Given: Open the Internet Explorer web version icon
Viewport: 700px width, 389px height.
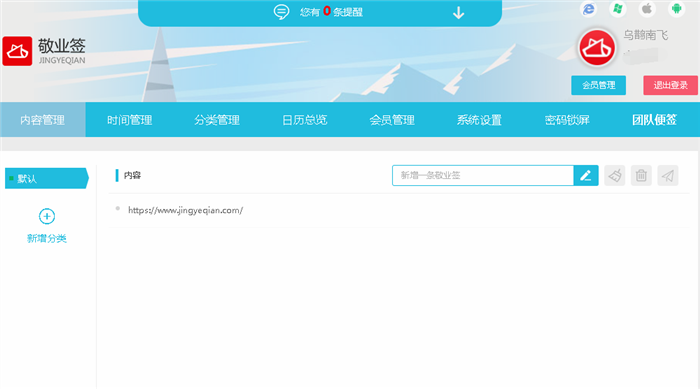Looking at the screenshot, I should coord(589,8).
